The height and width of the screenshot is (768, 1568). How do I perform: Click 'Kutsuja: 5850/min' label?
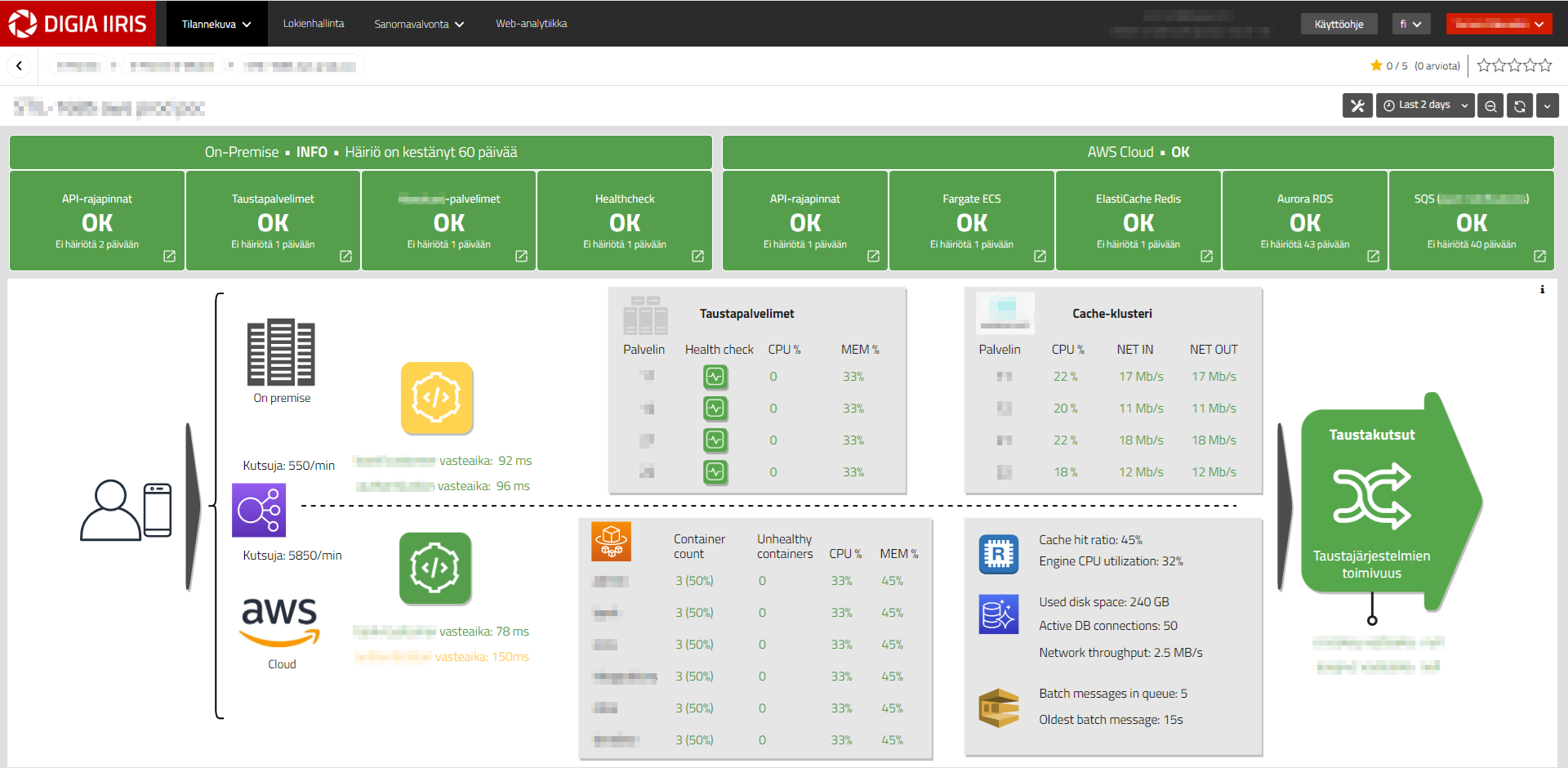(x=292, y=556)
